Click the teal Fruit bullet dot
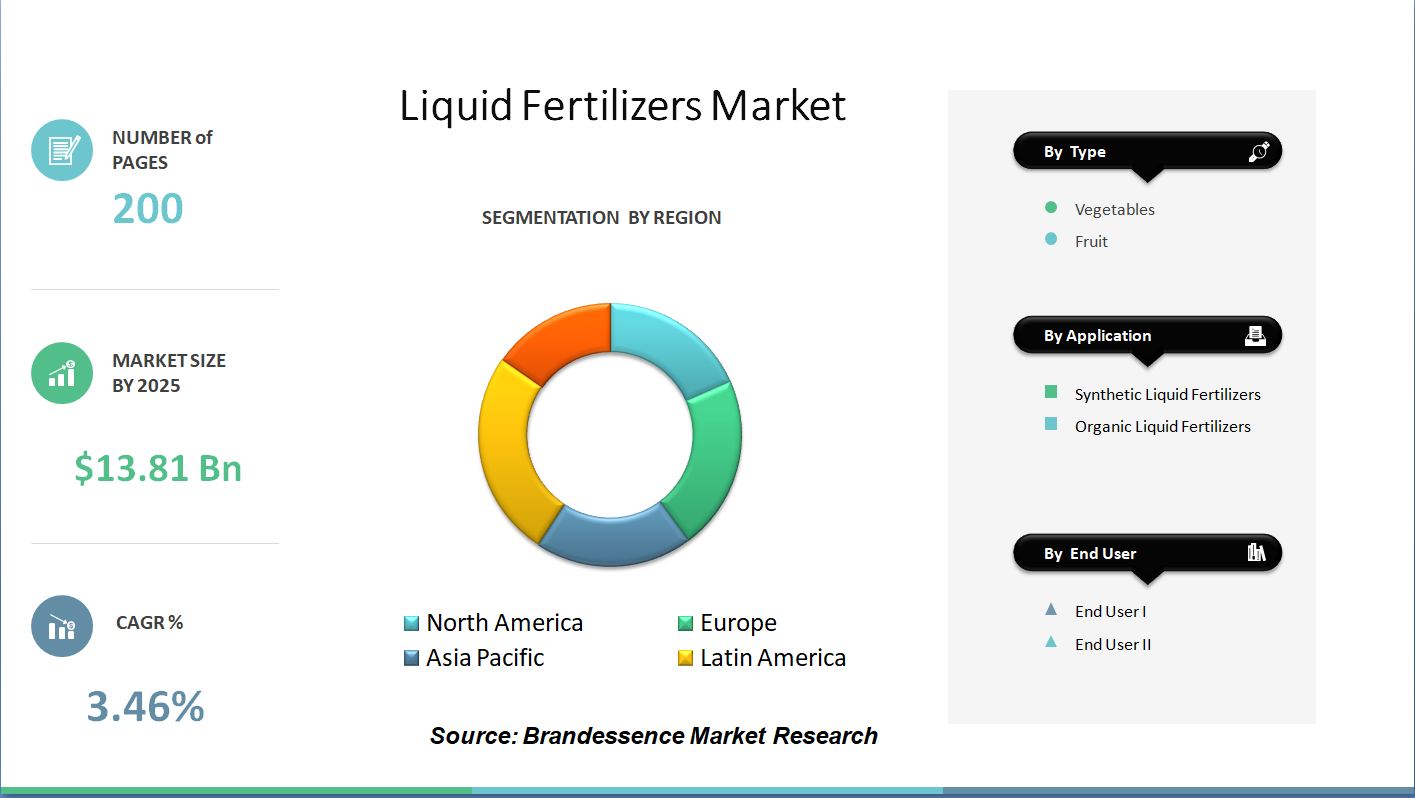This screenshot has height=798, width=1415. coord(1050,240)
